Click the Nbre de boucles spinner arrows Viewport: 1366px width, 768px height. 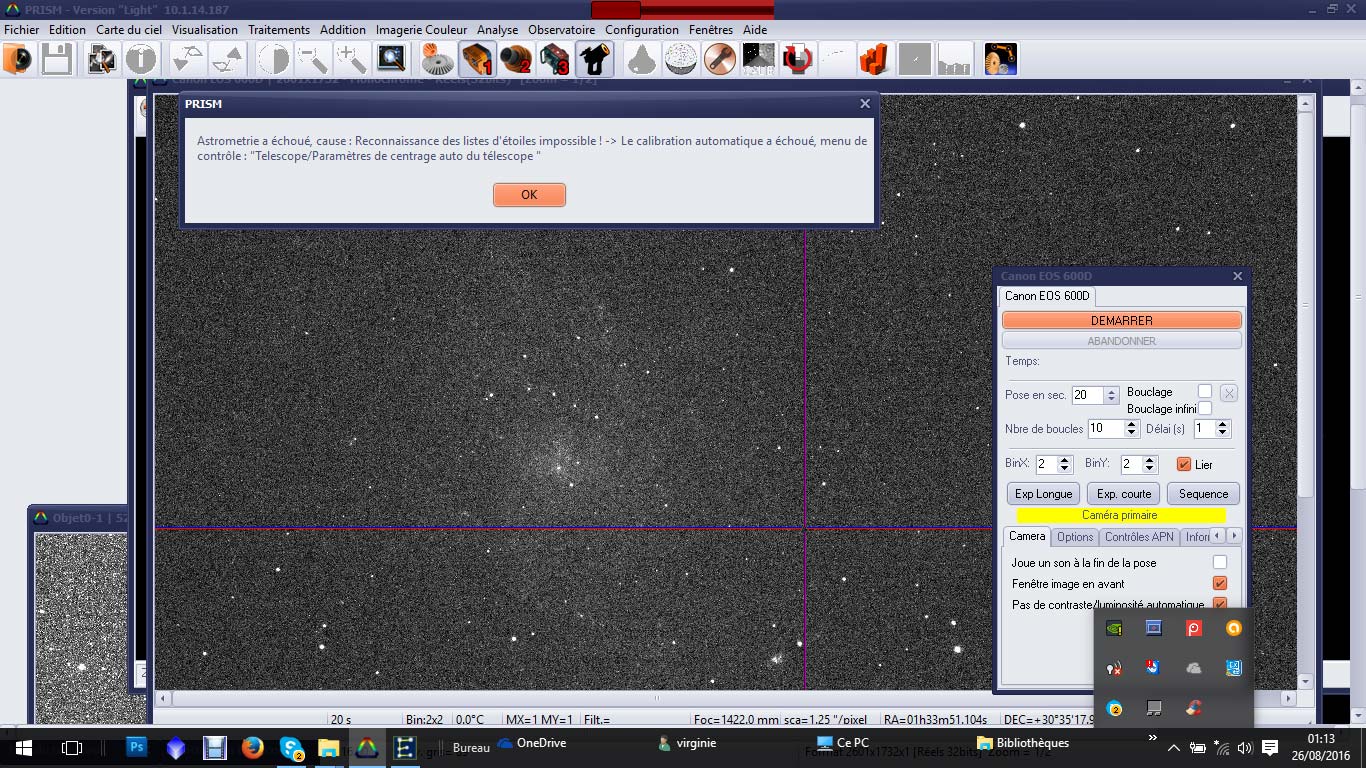pyautogui.click(x=1132, y=429)
